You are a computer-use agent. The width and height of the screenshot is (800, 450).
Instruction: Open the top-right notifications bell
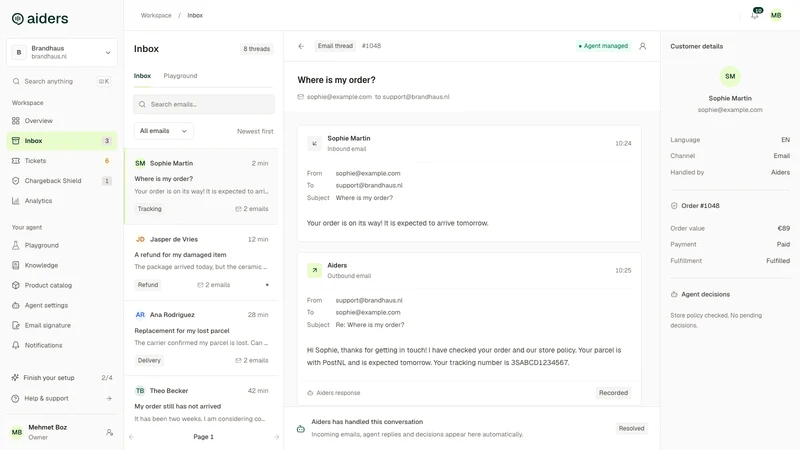pos(755,15)
